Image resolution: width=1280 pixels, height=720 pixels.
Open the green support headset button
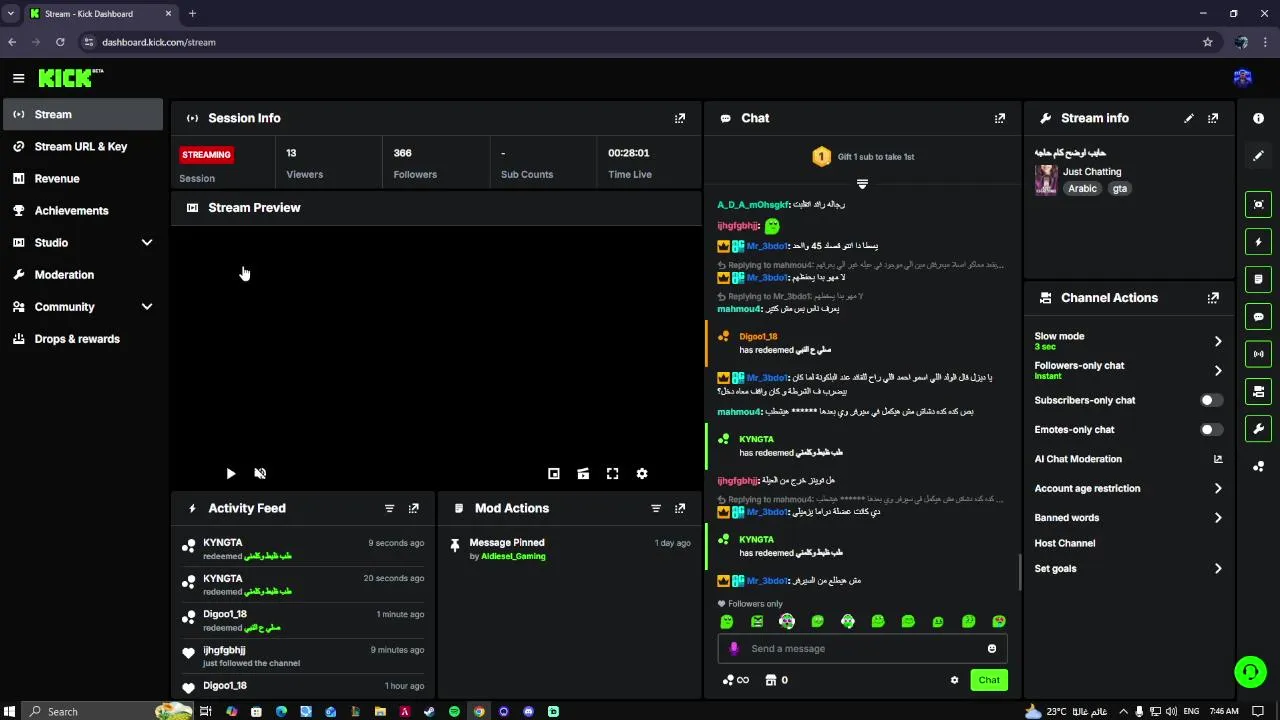click(x=1250, y=672)
